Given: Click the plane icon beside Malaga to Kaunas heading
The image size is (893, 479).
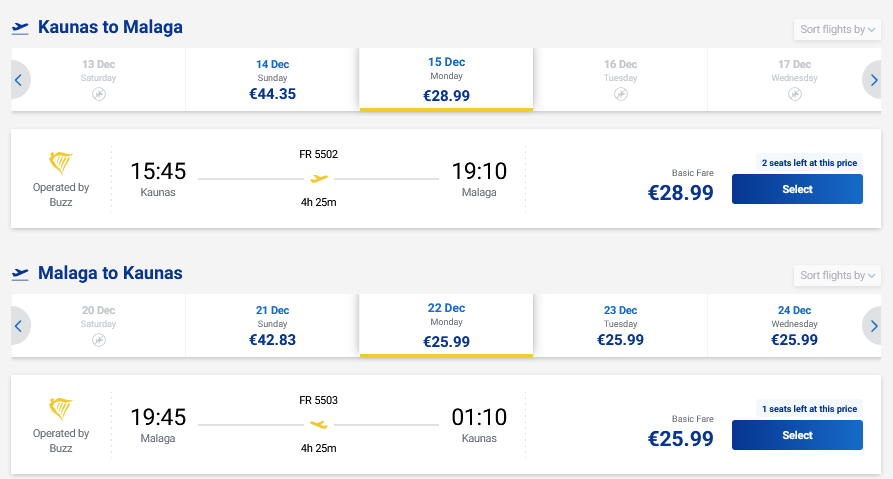Looking at the screenshot, I should pos(20,274).
